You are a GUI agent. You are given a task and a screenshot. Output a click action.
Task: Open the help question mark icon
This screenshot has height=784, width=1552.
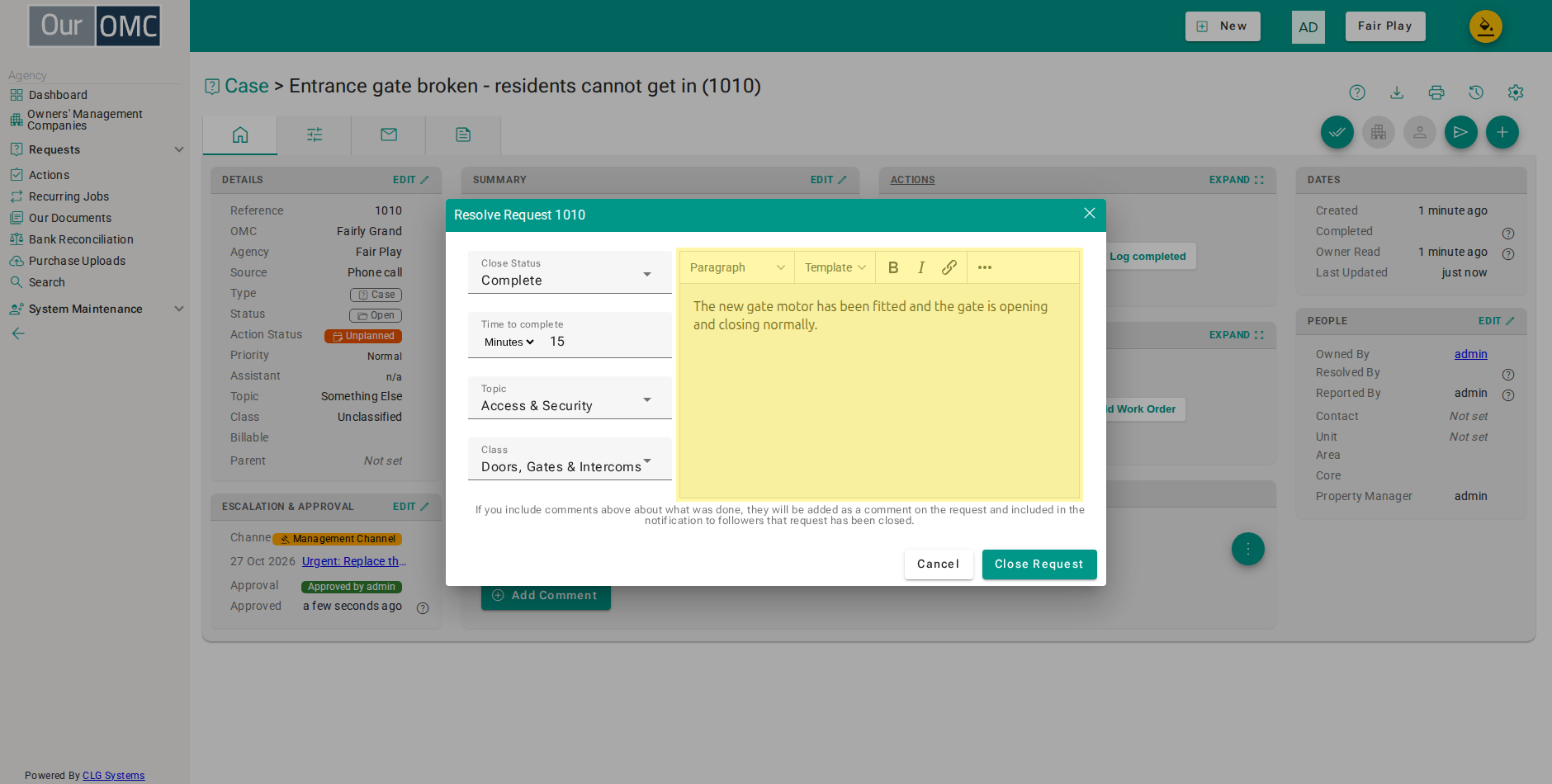click(1357, 92)
